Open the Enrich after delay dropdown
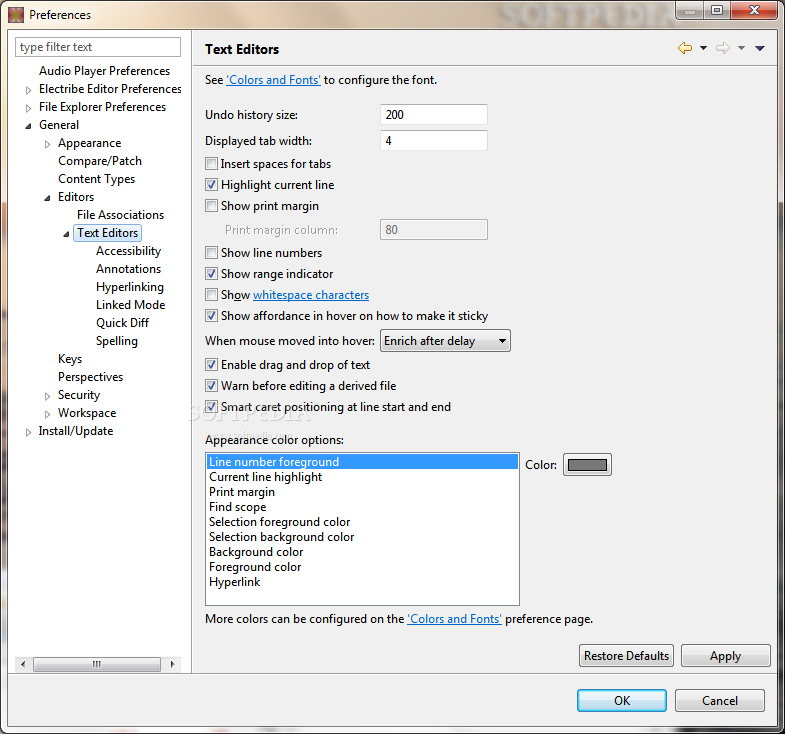 (x=445, y=341)
